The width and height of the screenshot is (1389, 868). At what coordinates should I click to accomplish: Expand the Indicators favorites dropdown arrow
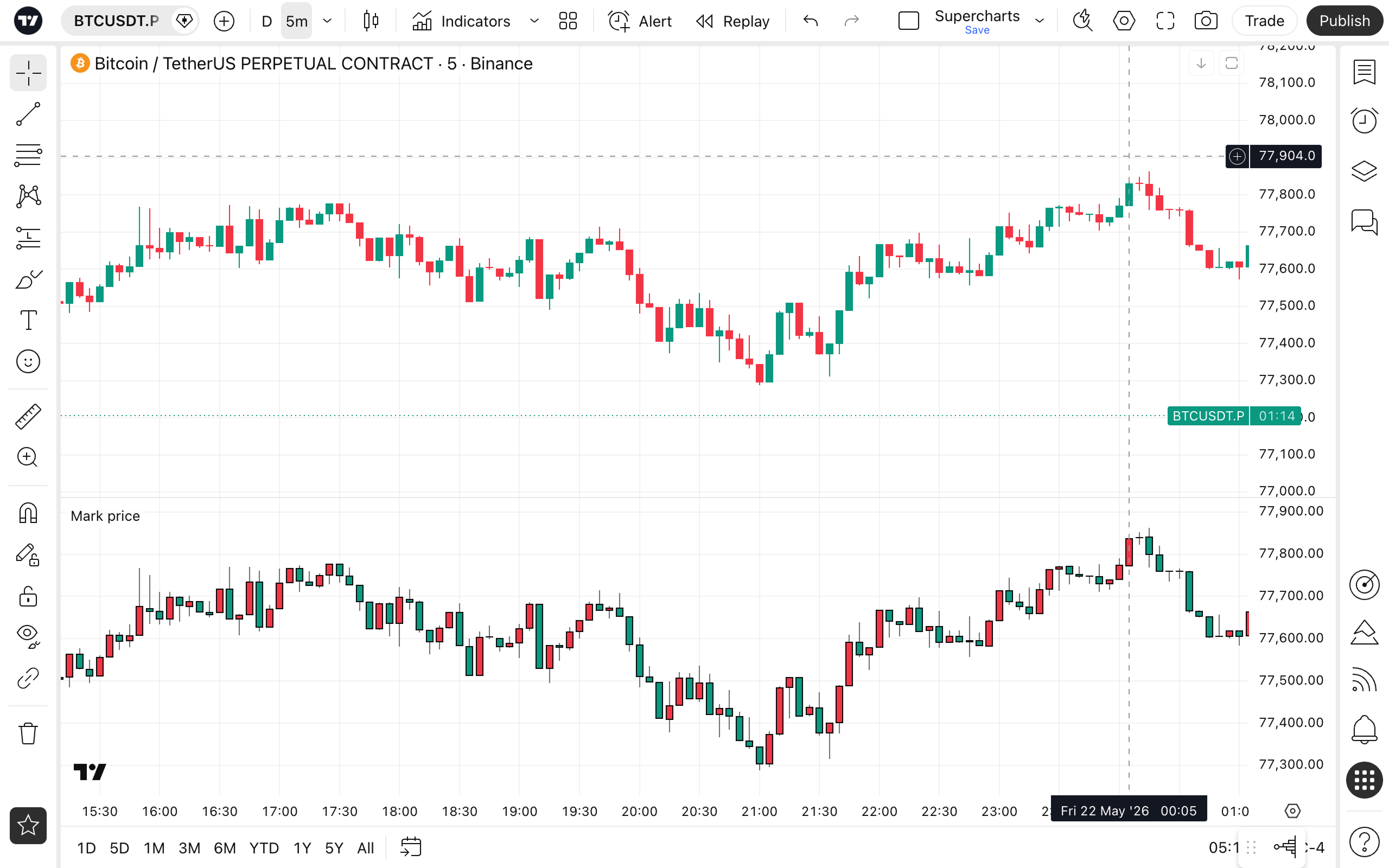534,21
